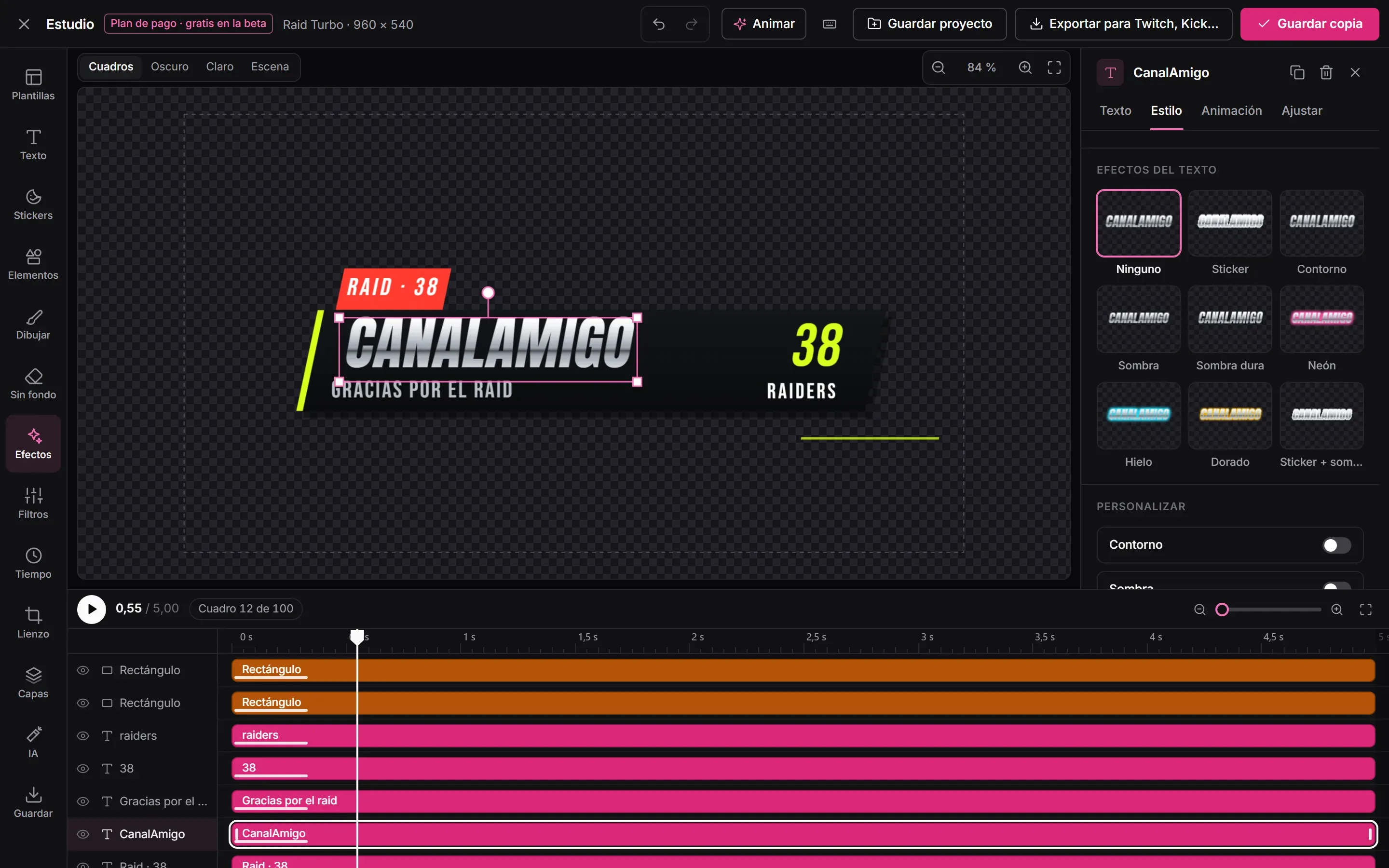1389x868 pixels.
Task: Open Exportar para Twitch, Kick
Action: (x=1123, y=24)
